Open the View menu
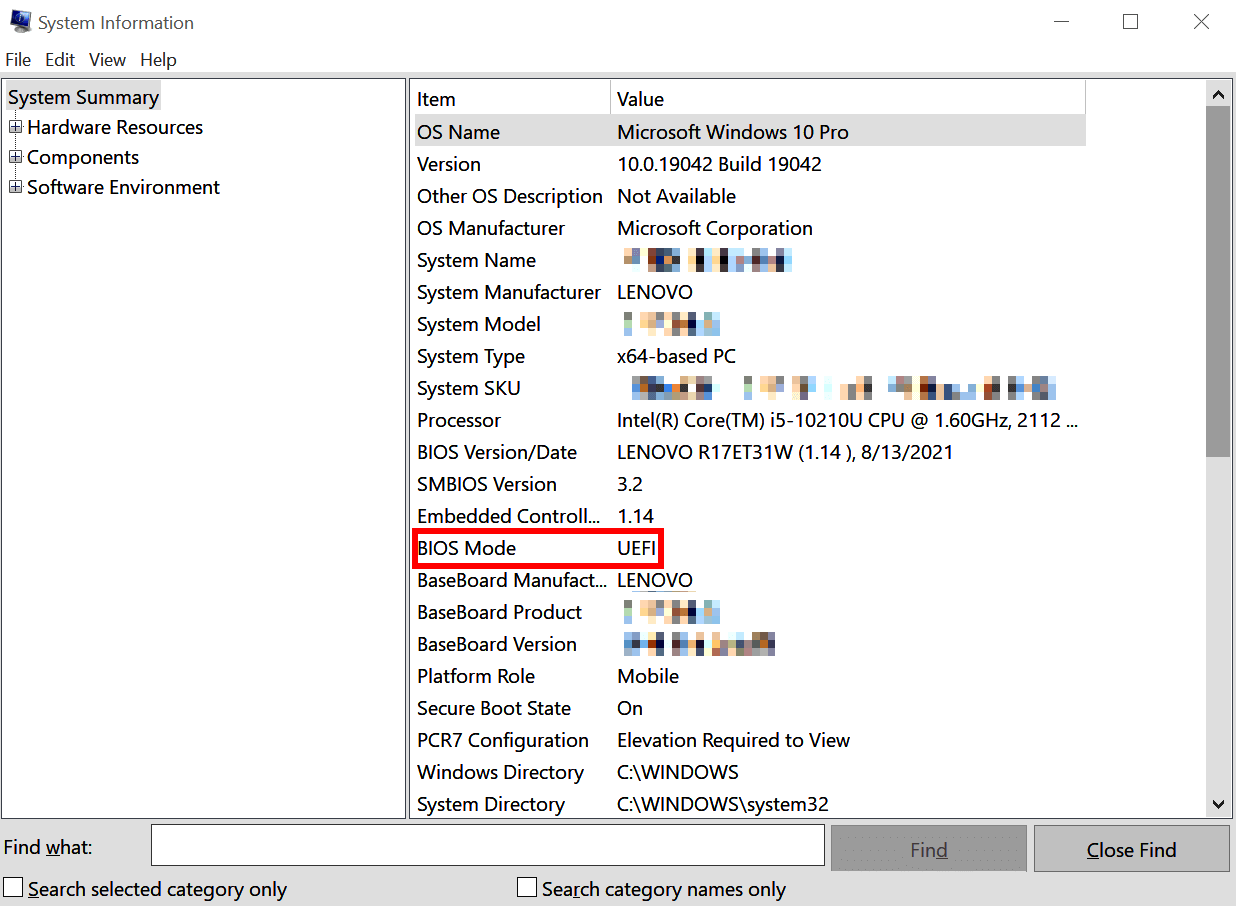 pos(107,60)
